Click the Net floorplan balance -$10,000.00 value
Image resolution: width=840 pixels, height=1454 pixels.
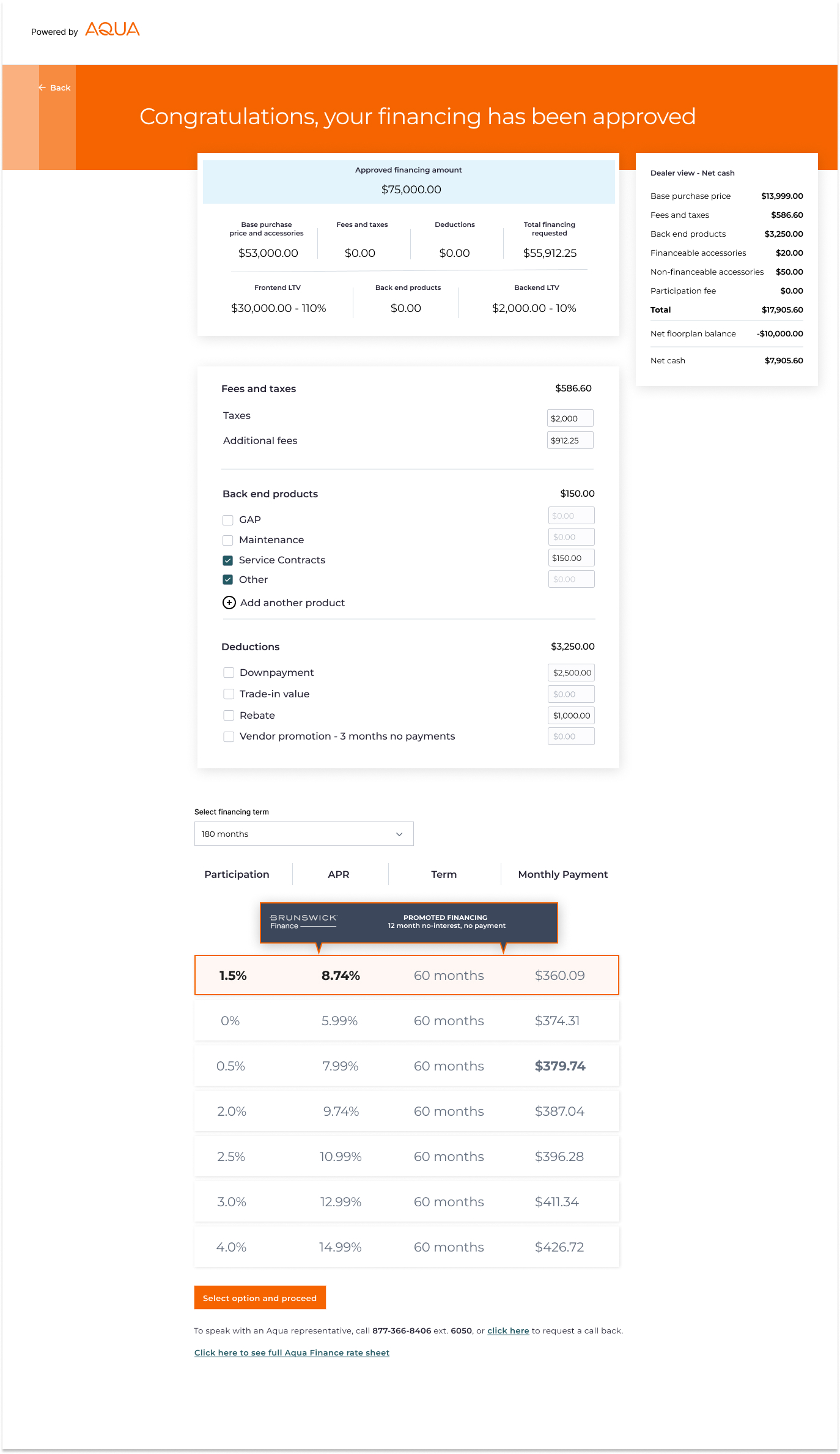click(780, 334)
